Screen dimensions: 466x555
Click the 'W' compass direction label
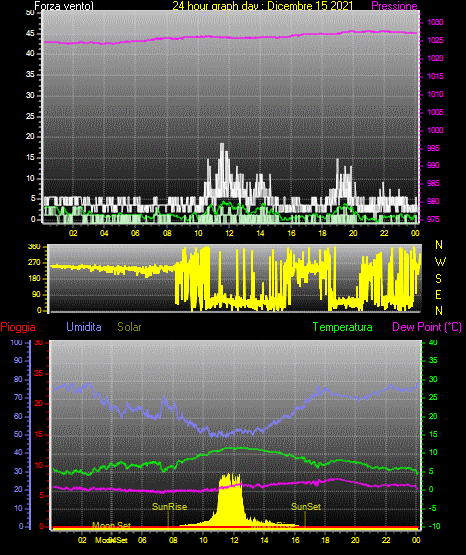pos(440,262)
